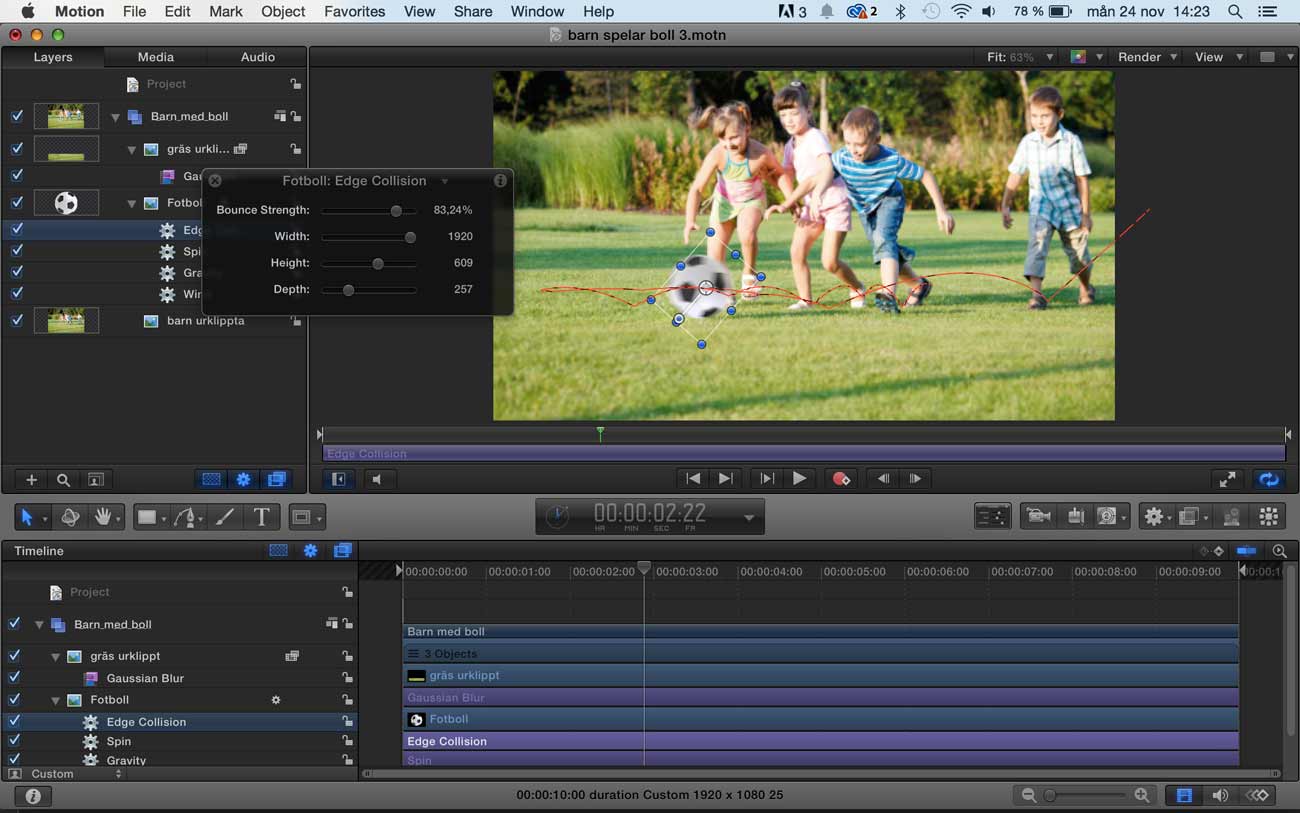Select the Text tool in toolbar
This screenshot has width=1300, height=813.
tap(261, 517)
